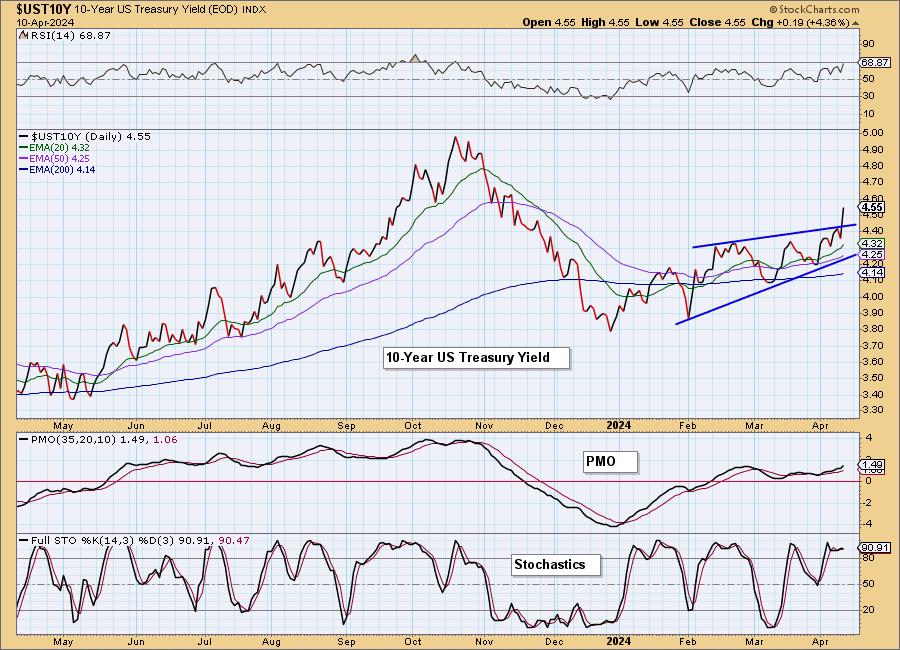Click the 4.55 last-price tag on the price axis

tap(872, 207)
